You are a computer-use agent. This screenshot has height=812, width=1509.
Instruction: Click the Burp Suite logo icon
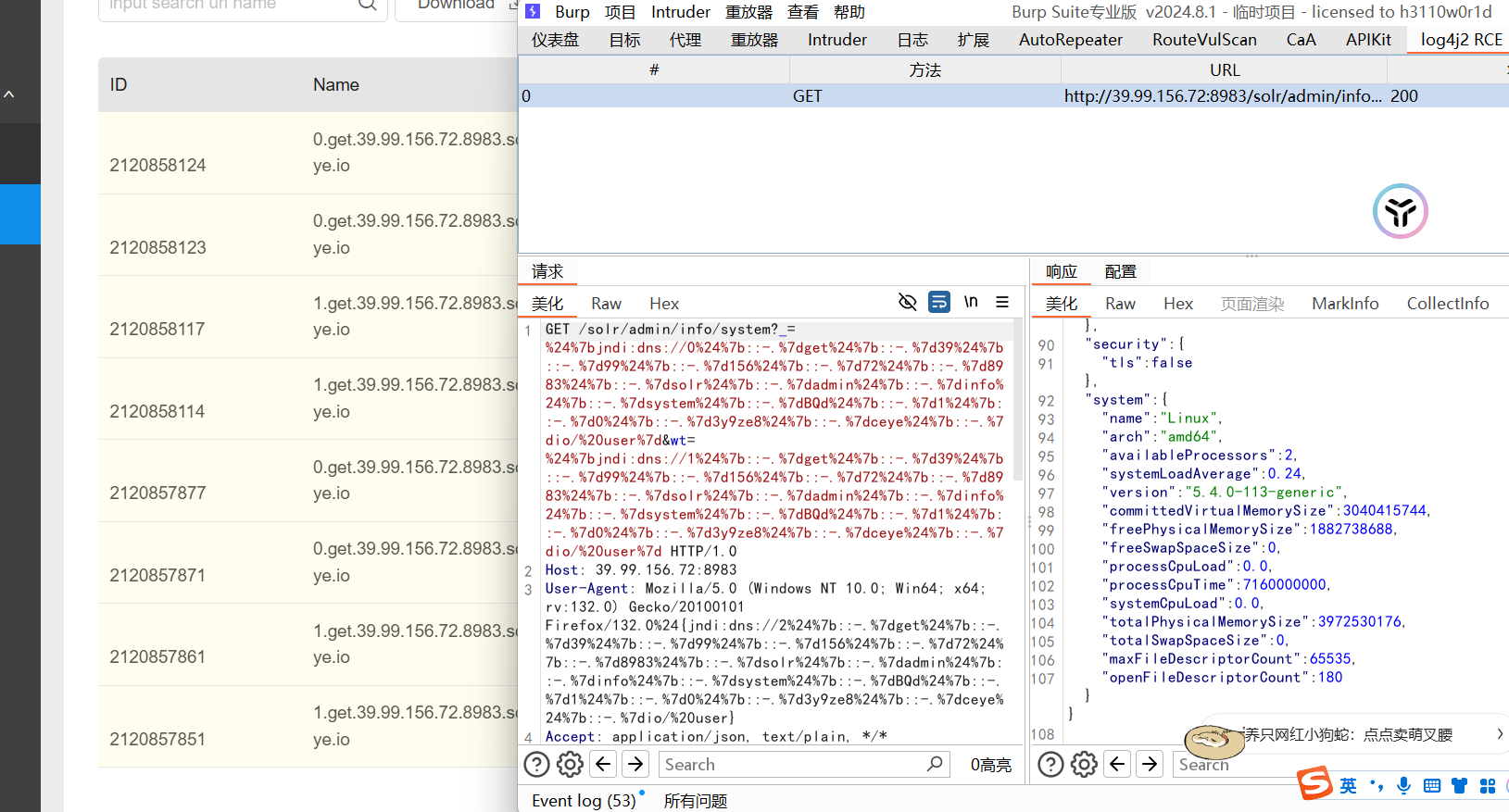[x=533, y=11]
